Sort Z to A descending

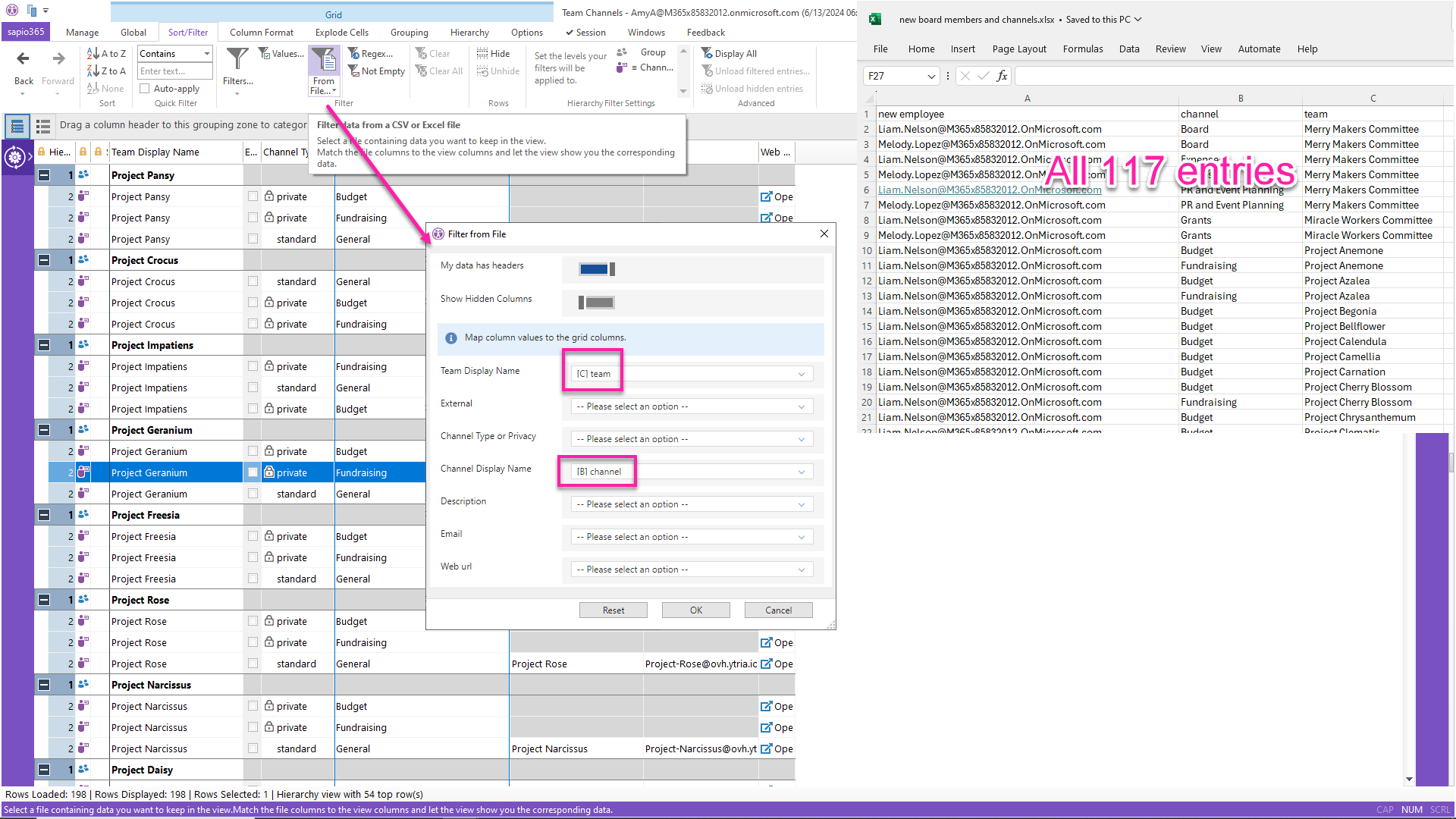[x=106, y=71]
